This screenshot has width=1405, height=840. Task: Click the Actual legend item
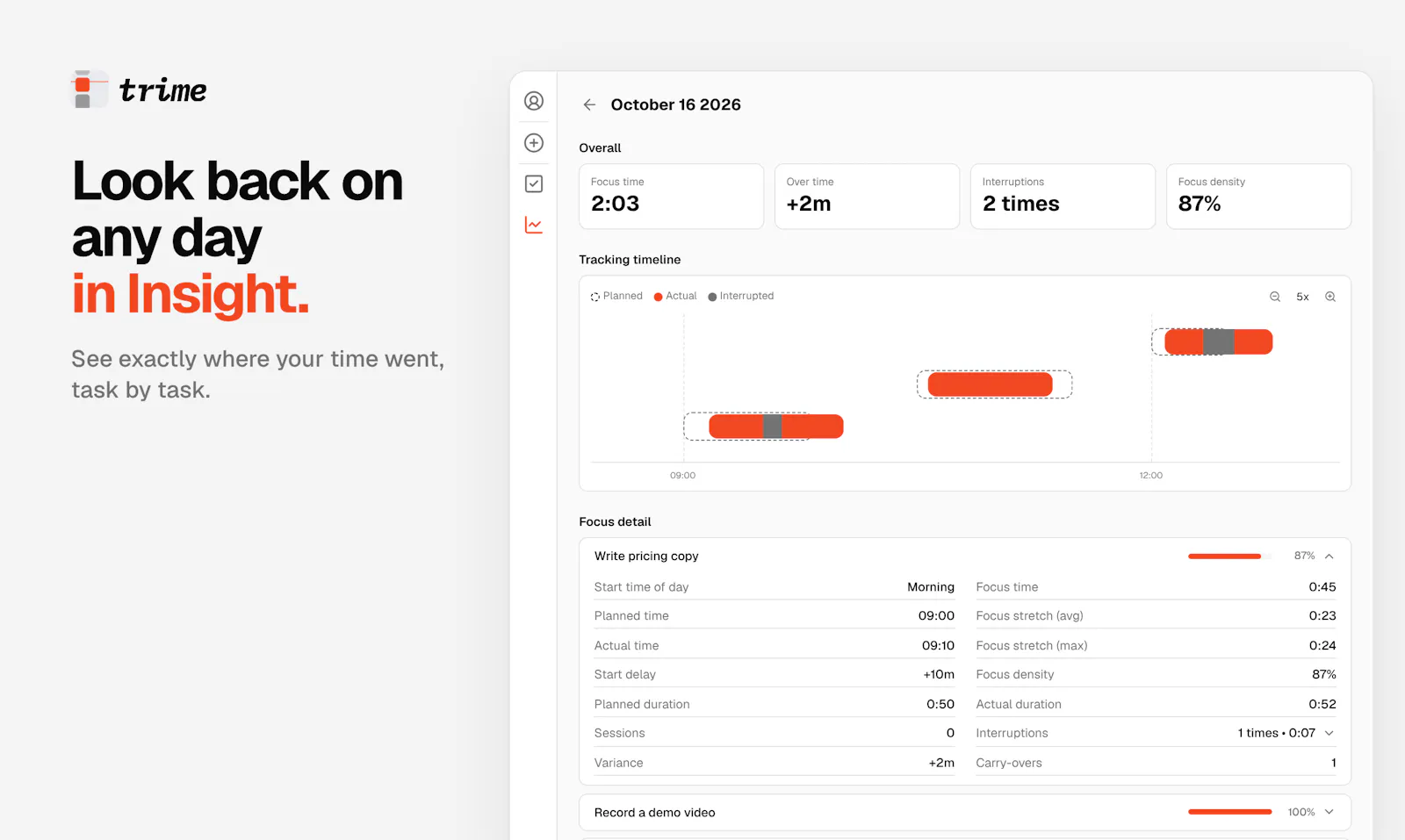pyautogui.click(x=675, y=296)
